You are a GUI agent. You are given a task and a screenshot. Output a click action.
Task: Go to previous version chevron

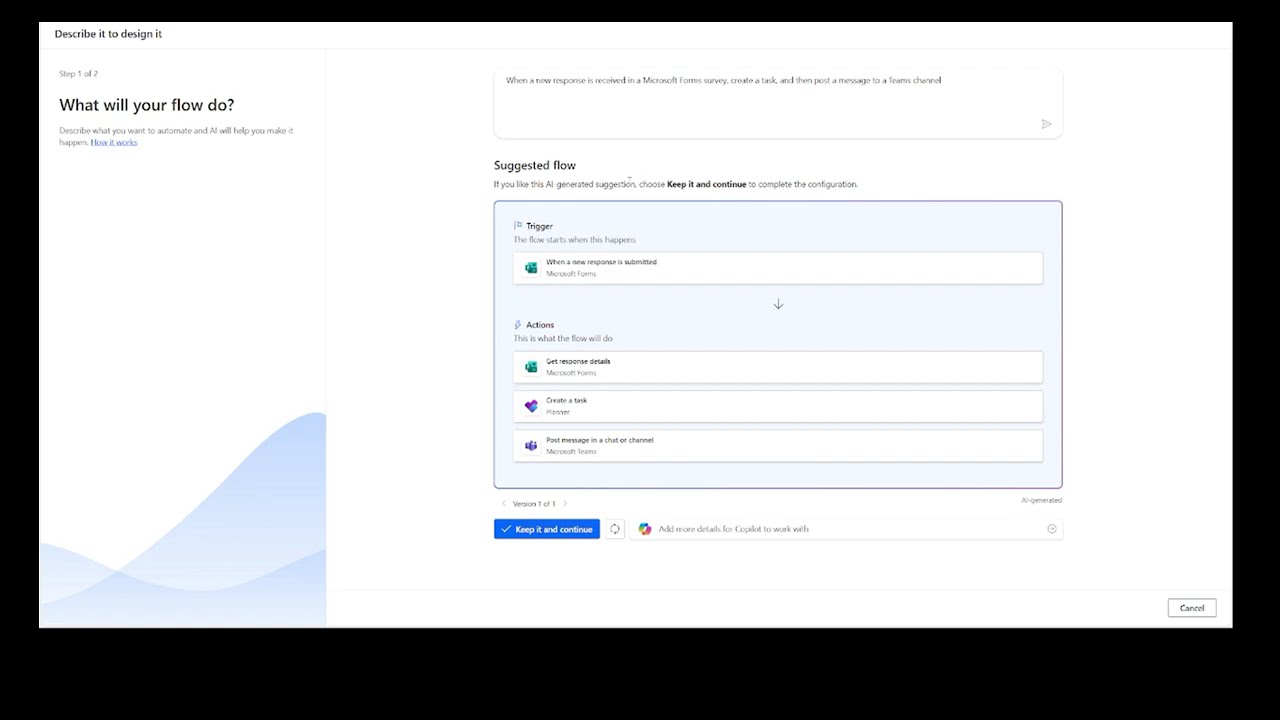point(504,504)
